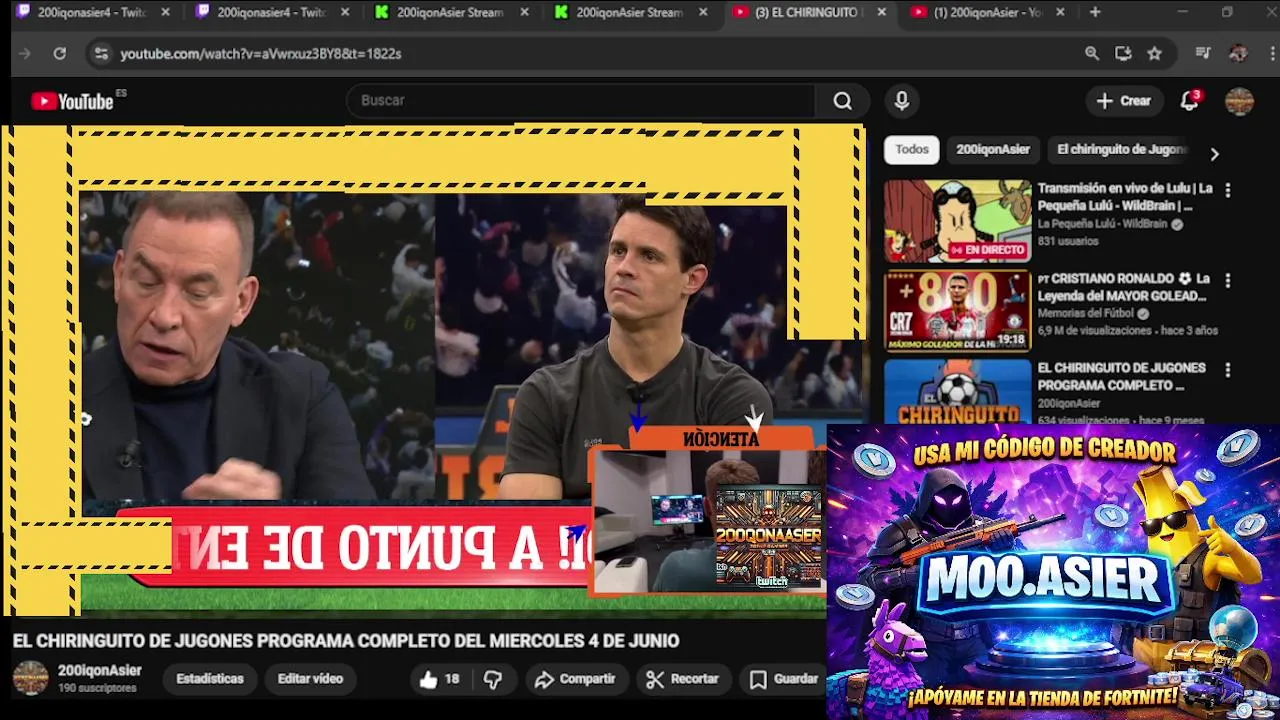The image size is (1280, 720).
Task: Open options for CRISTIANO RONALDO video
Action: [1227, 280]
